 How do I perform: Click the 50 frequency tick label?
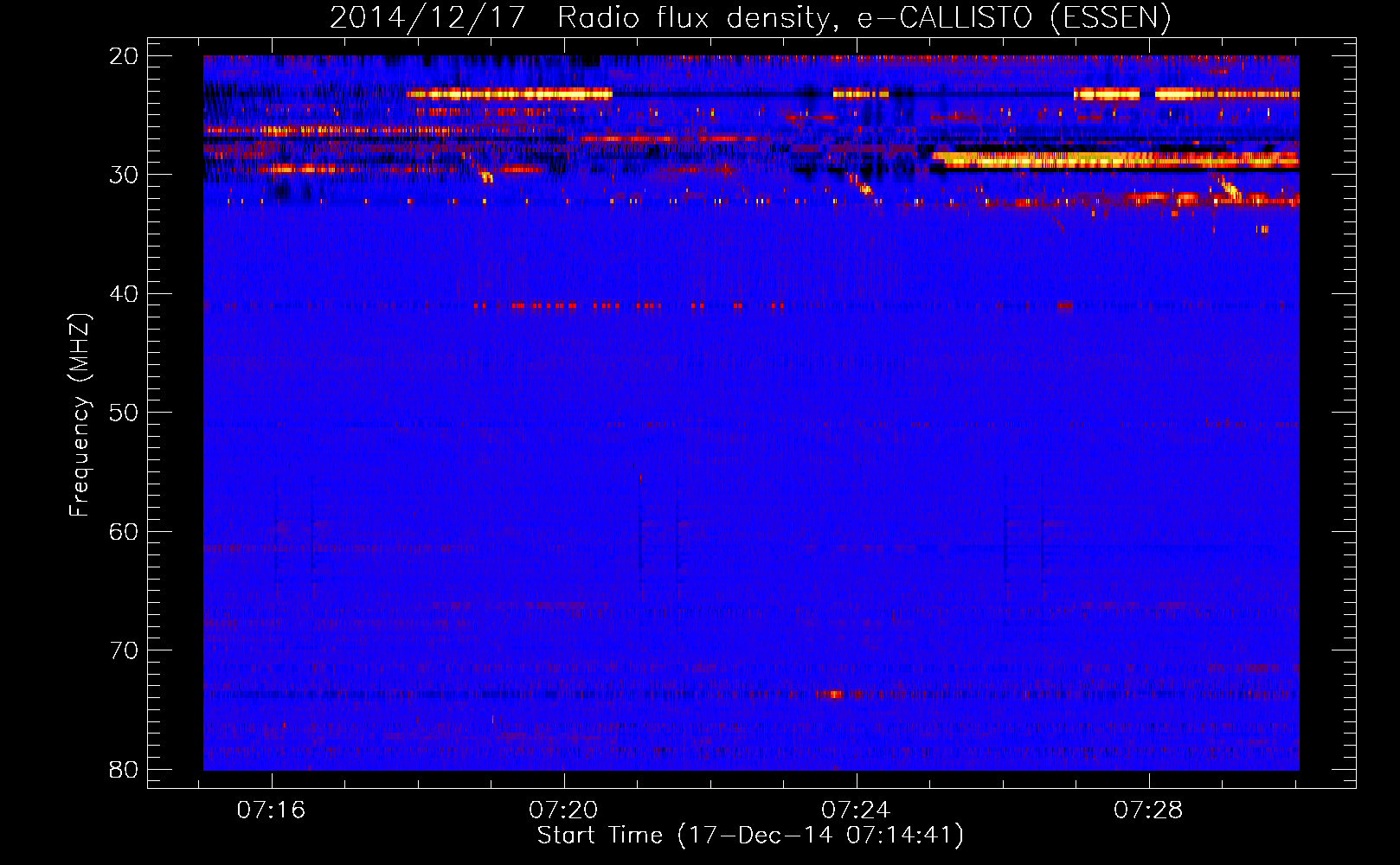click(x=124, y=413)
